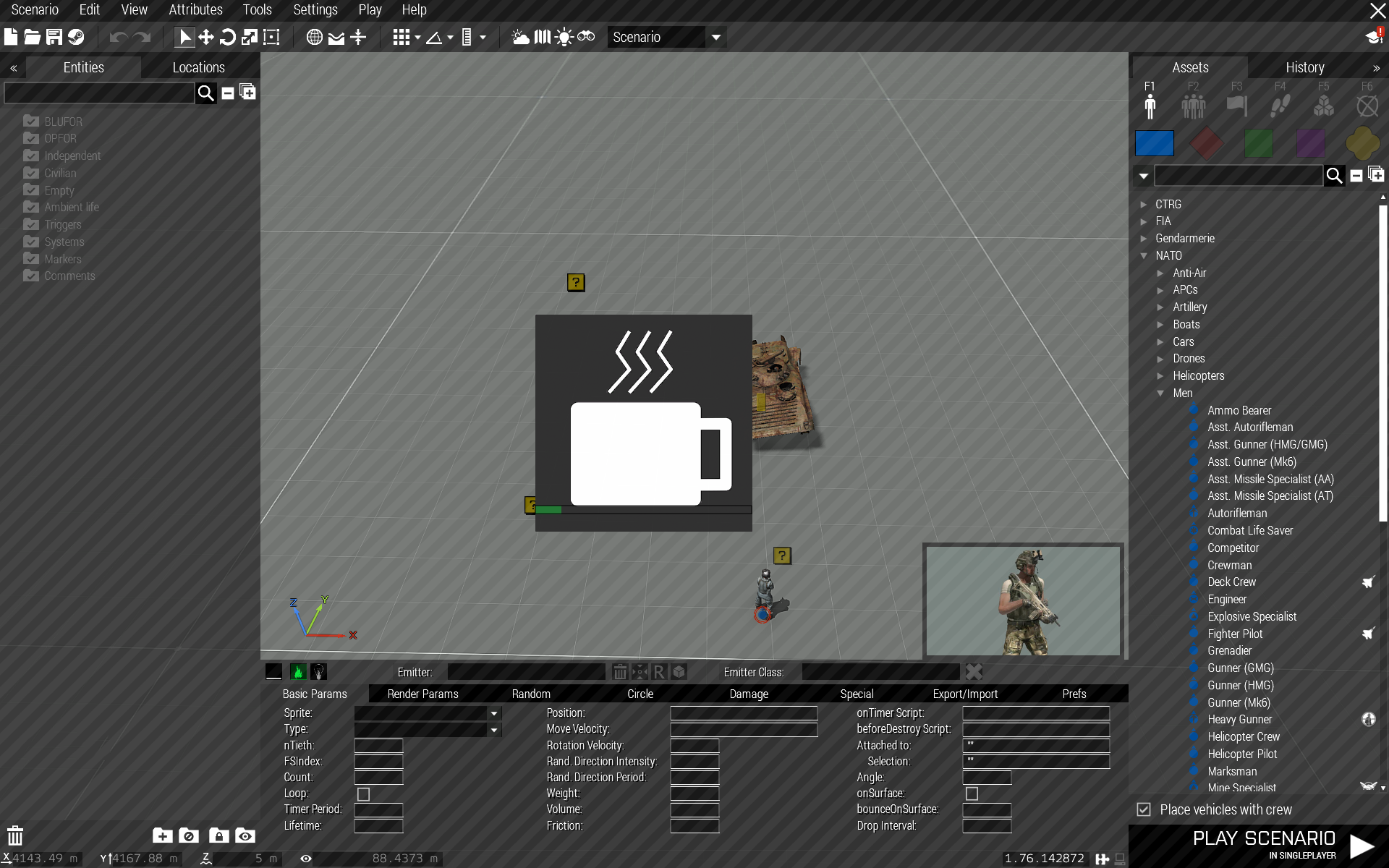Open the rotation grid dropdown arrow
The image size is (1389, 868).
pos(450,38)
